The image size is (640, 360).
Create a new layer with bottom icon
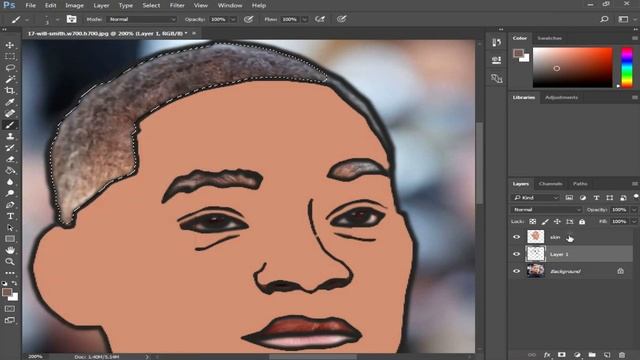[607, 355]
